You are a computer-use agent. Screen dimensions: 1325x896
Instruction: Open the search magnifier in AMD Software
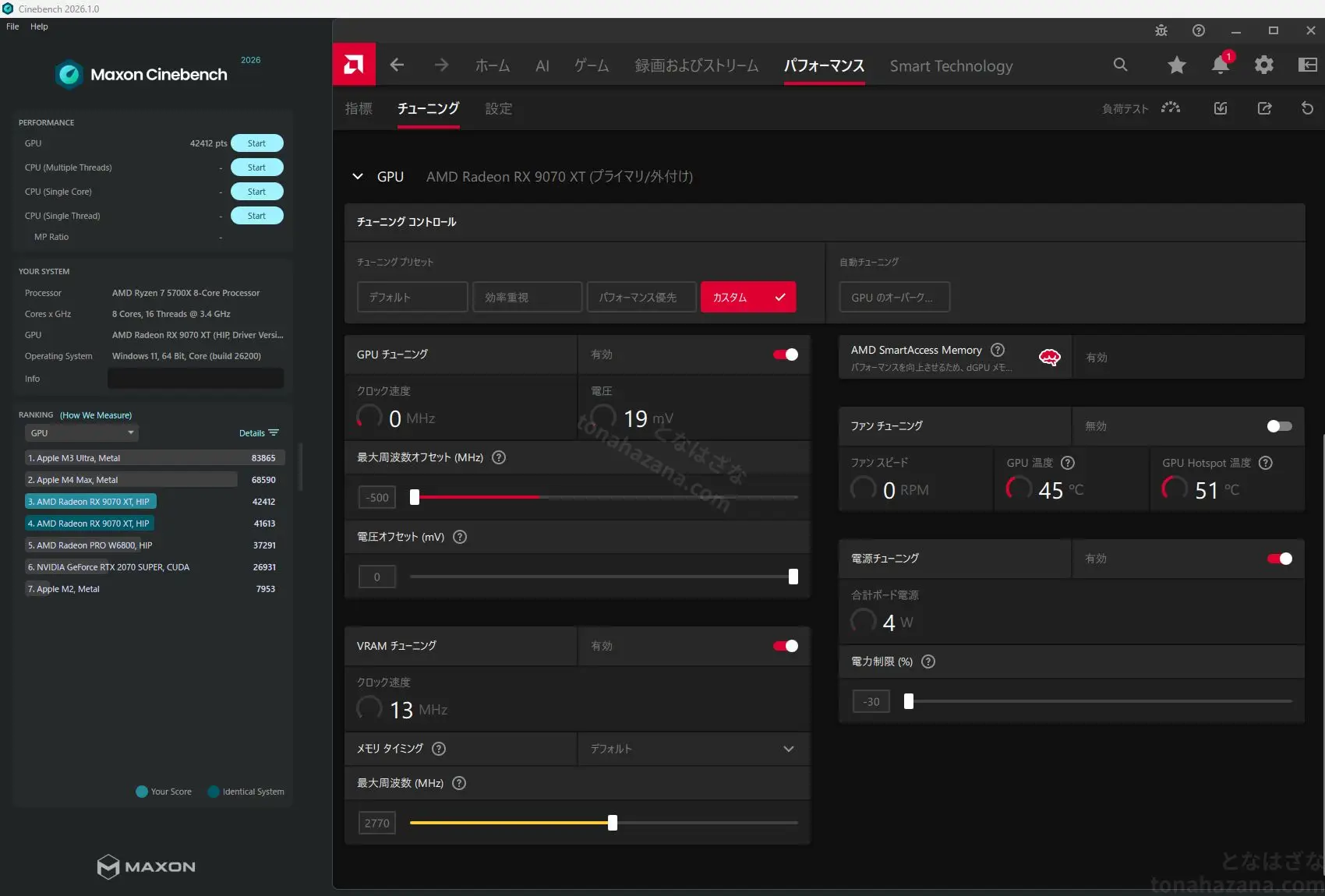click(1120, 65)
